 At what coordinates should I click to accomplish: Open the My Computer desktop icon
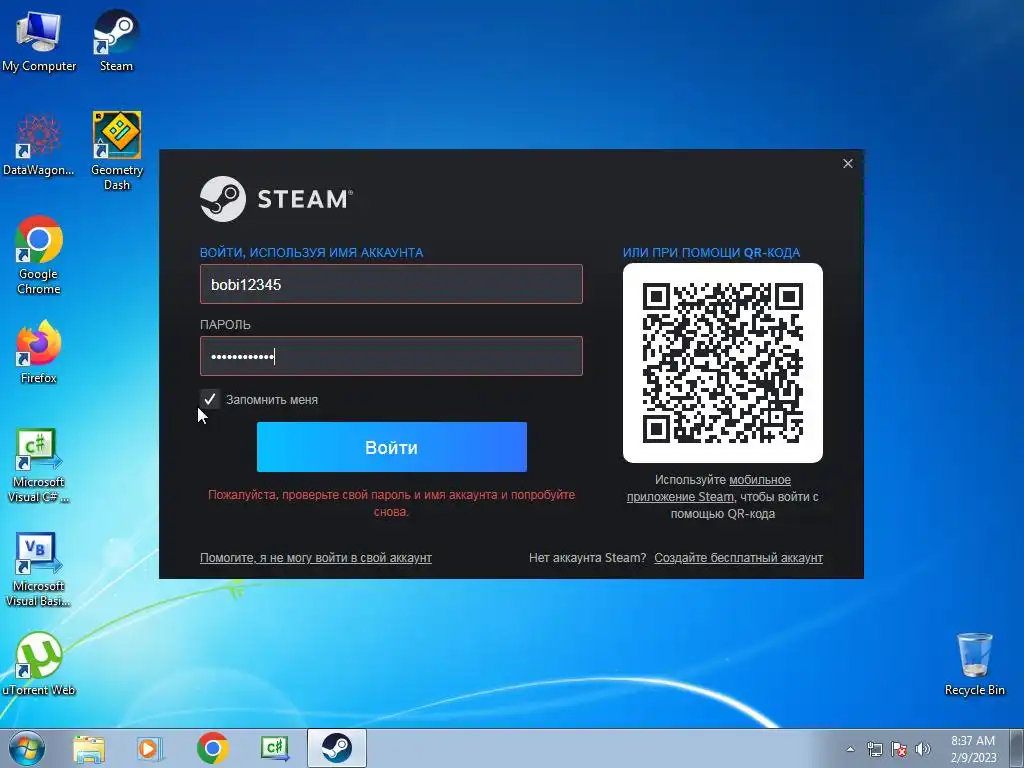point(39,42)
